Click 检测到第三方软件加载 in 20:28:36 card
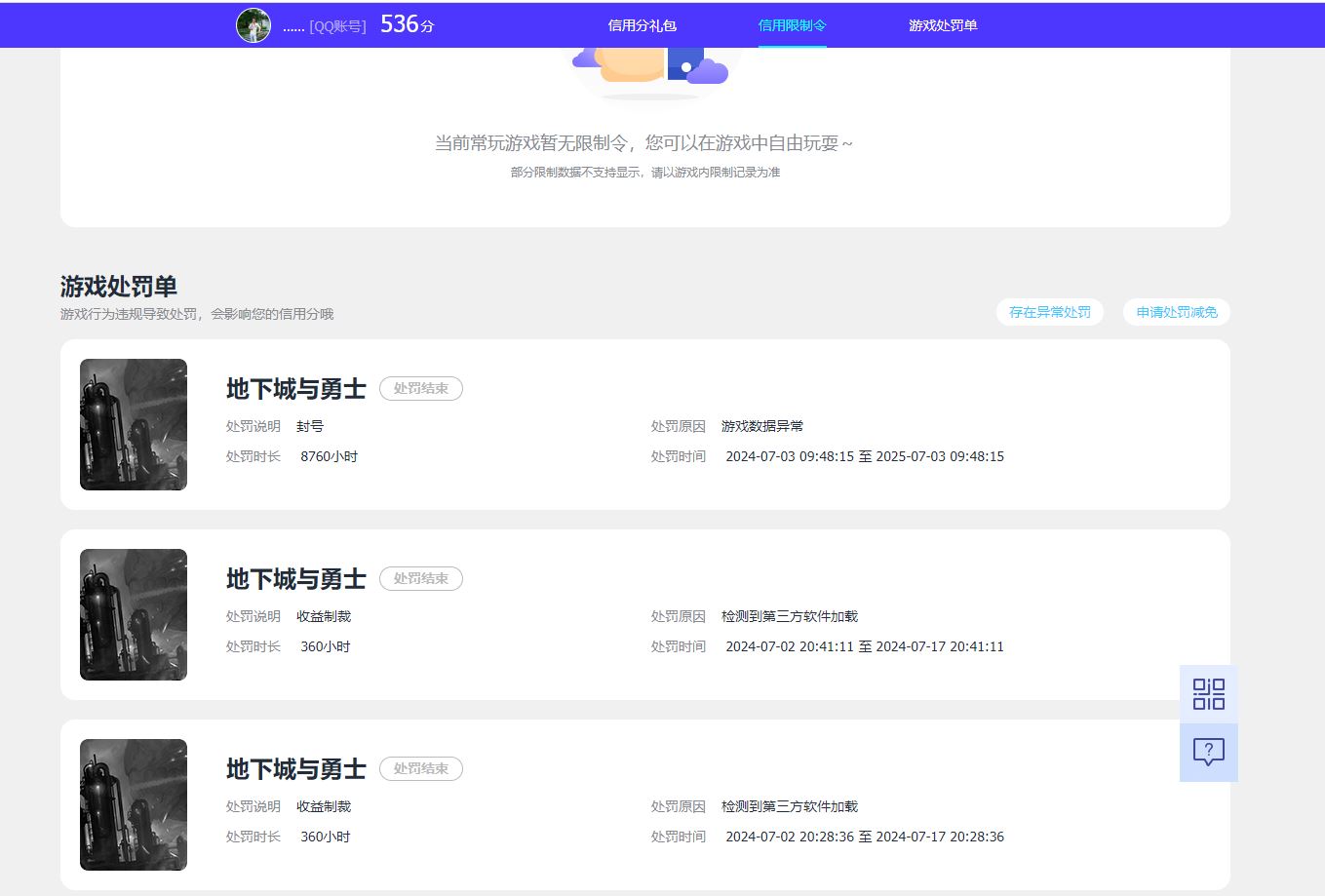1325x896 pixels. [x=790, y=806]
